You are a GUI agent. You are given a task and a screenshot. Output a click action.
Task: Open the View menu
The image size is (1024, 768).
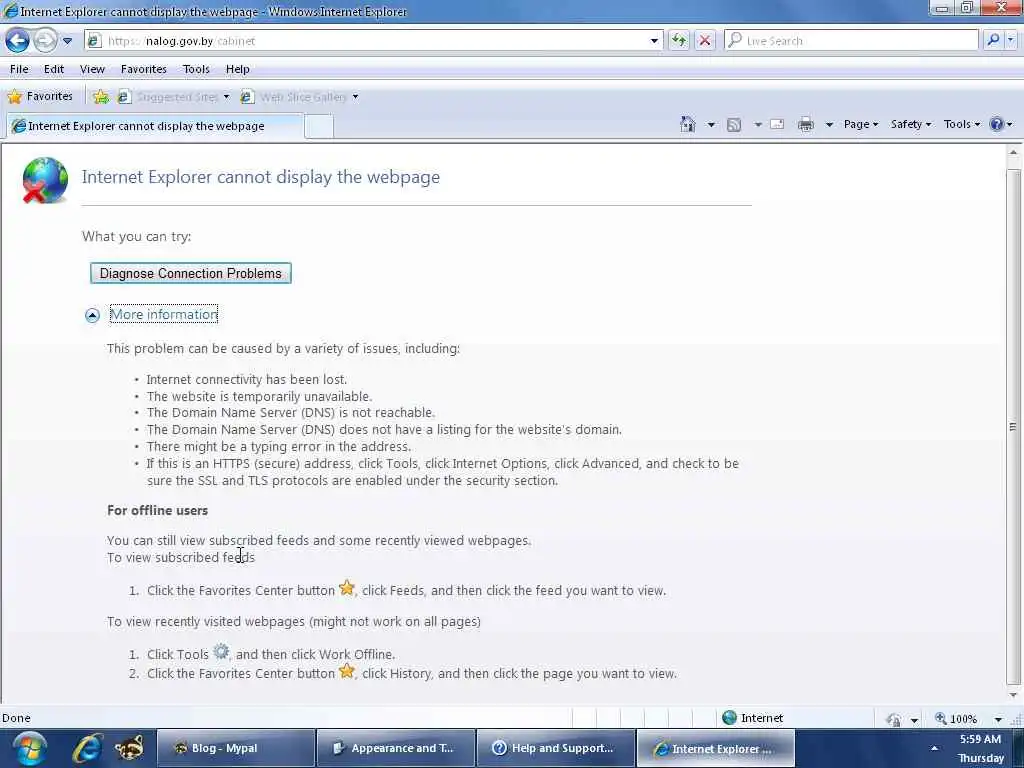(92, 69)
